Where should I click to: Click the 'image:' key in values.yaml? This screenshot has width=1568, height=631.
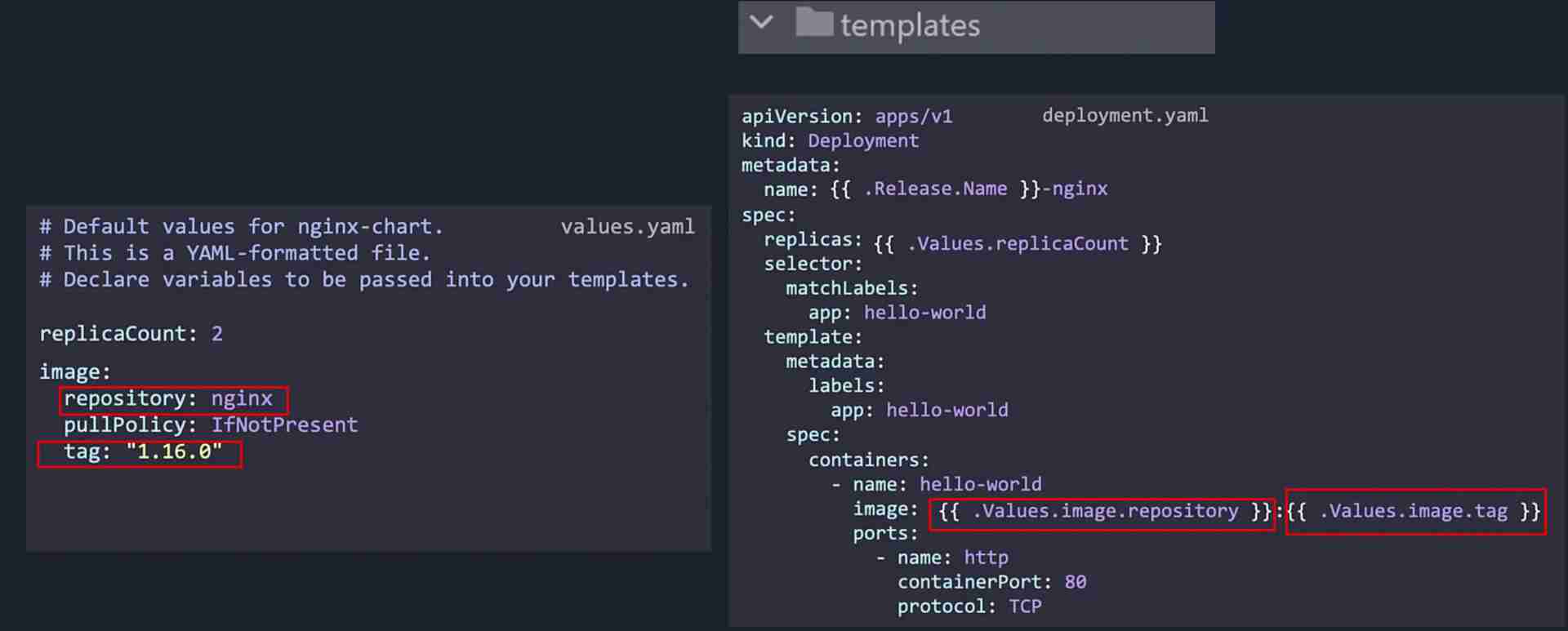click(x=75, y=372)
